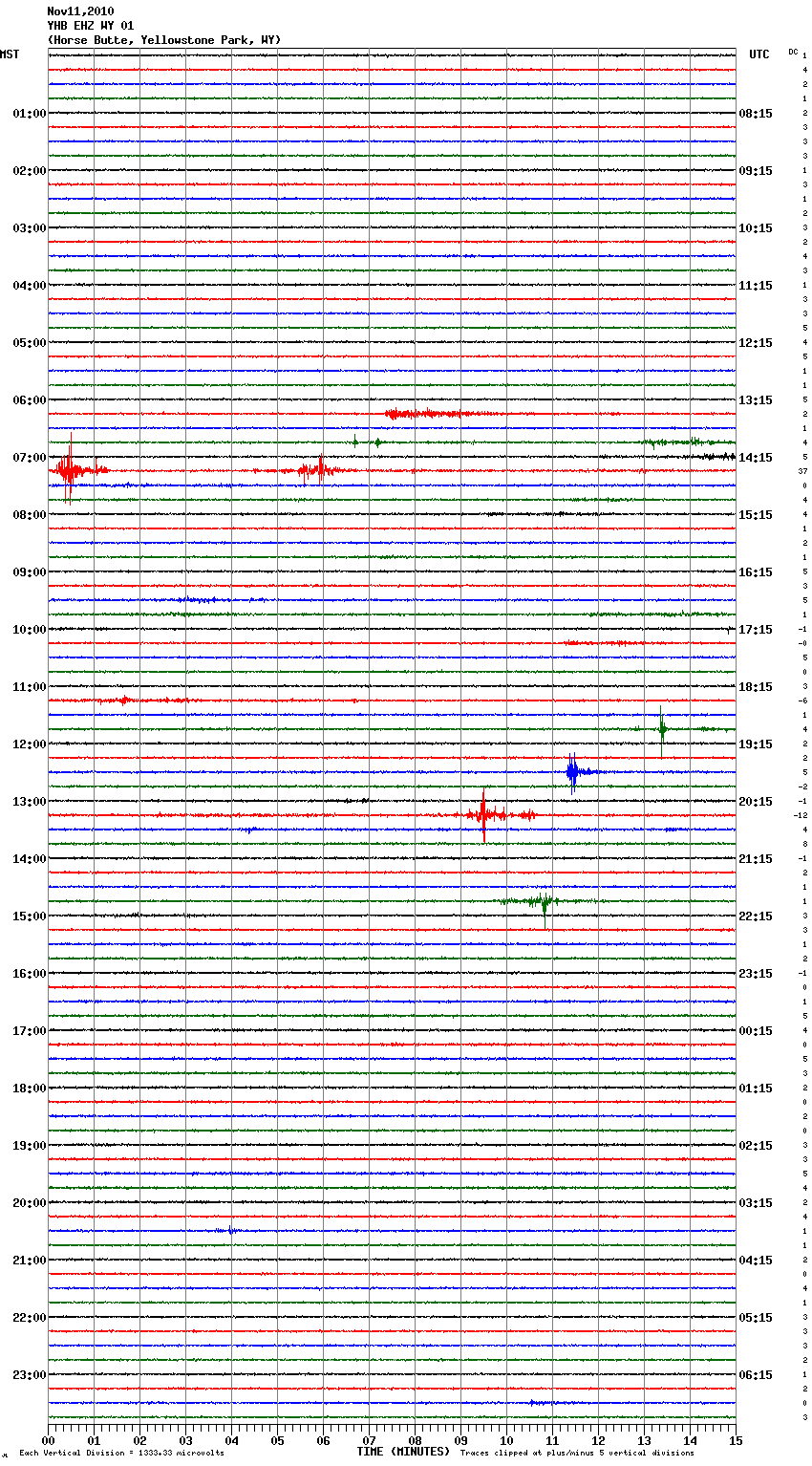Click the 12:00 MST time label
The height and width of the screenshot is (1466, 812).
30,744
